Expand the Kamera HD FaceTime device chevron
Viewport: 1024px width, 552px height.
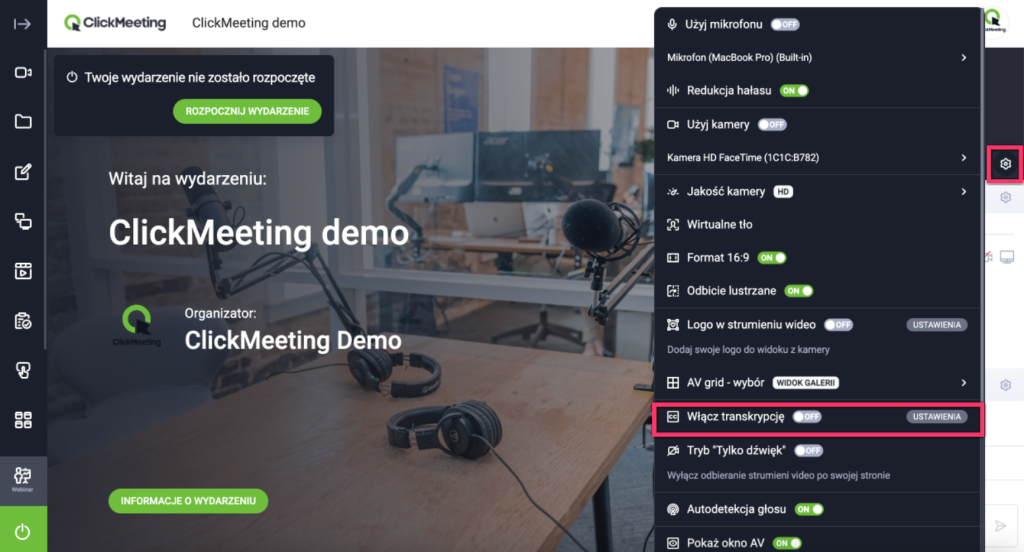964,157
